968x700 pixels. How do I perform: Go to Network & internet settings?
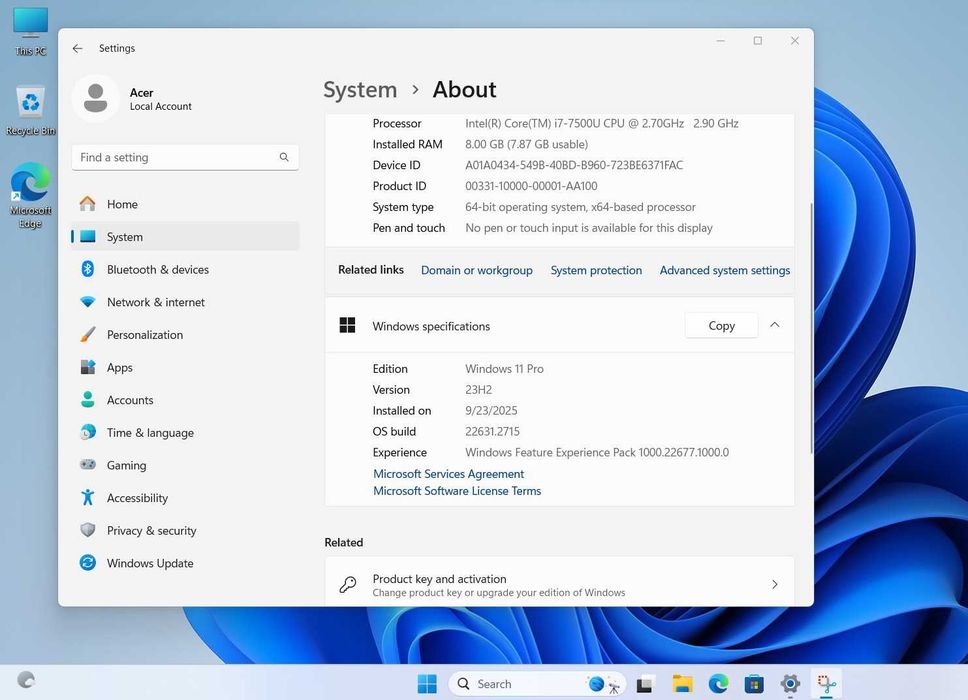point(185,302)
